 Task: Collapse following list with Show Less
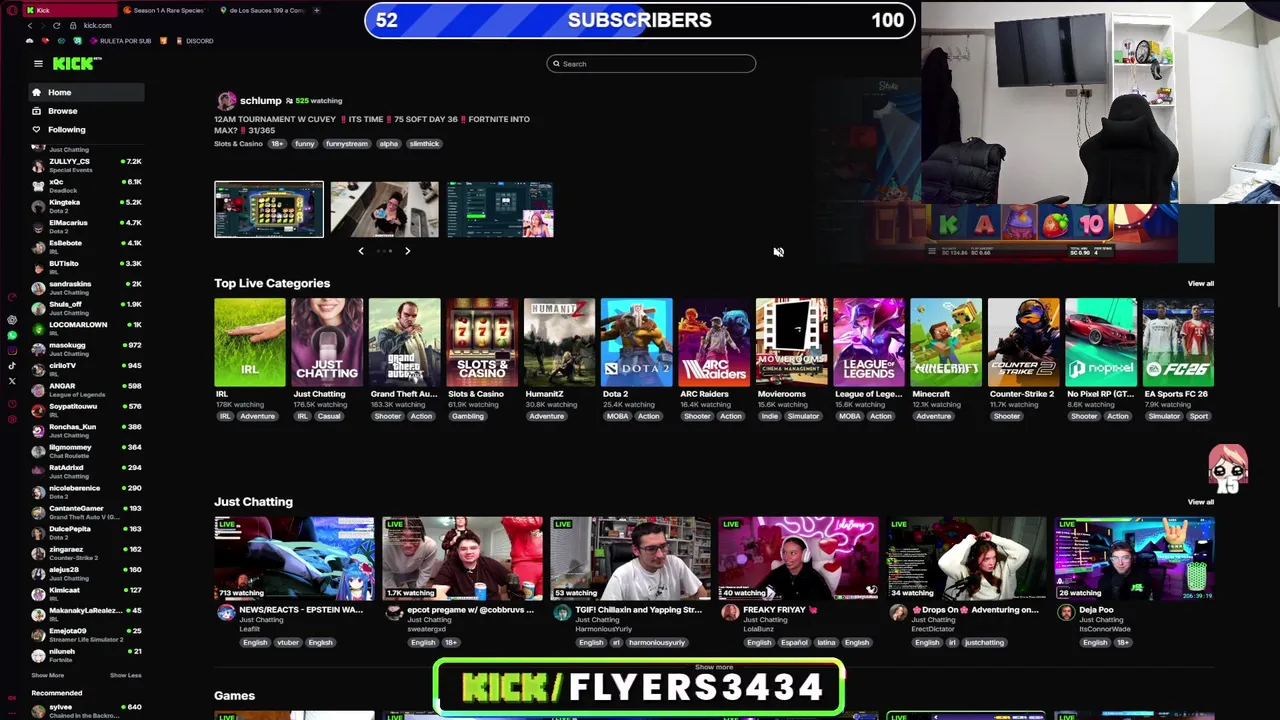125,675
